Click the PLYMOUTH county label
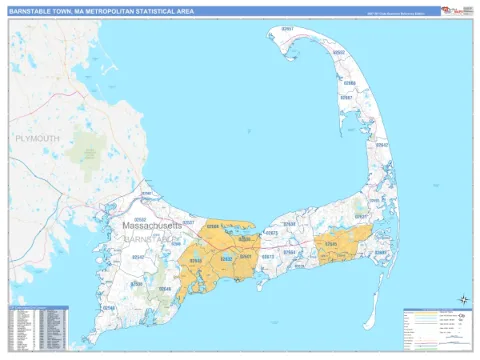Screen dimensions: 480x360 click(37, 139)
